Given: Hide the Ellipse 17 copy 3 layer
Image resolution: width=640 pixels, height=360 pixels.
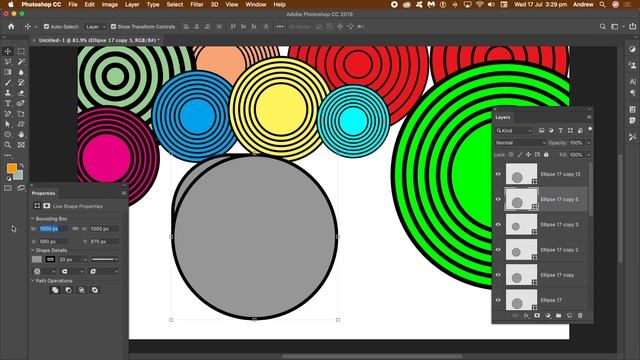Looking at the screenshot, I should click(498, 224).
